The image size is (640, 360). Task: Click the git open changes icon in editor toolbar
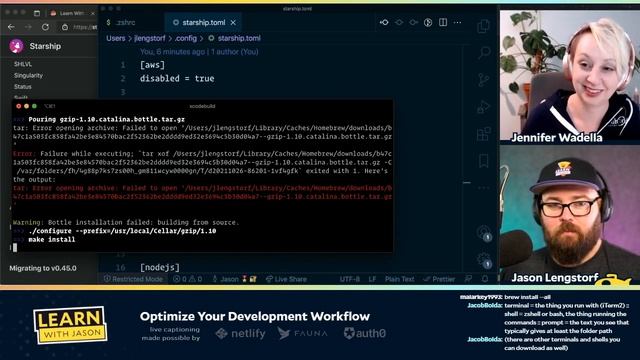tap(384, 22)
